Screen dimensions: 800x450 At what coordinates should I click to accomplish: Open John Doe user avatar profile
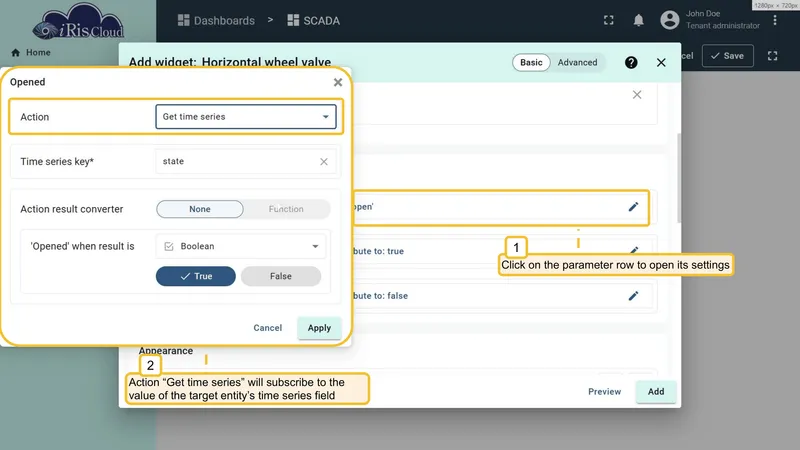coord(669,20)
